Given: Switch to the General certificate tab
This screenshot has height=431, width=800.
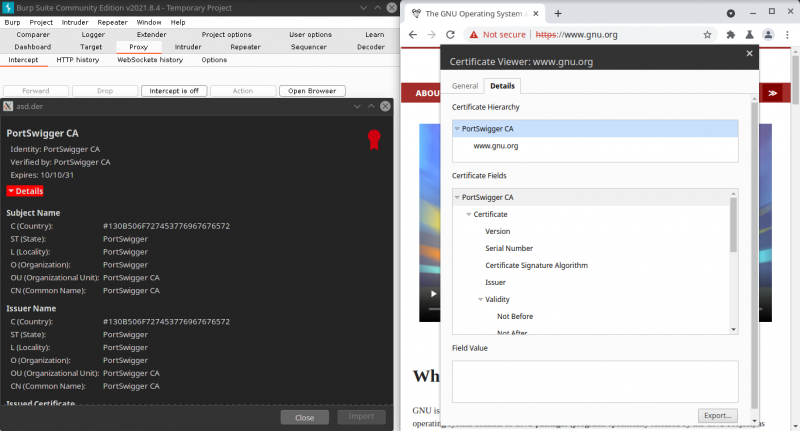Looking at the screenshot, I should coord(465,86).
